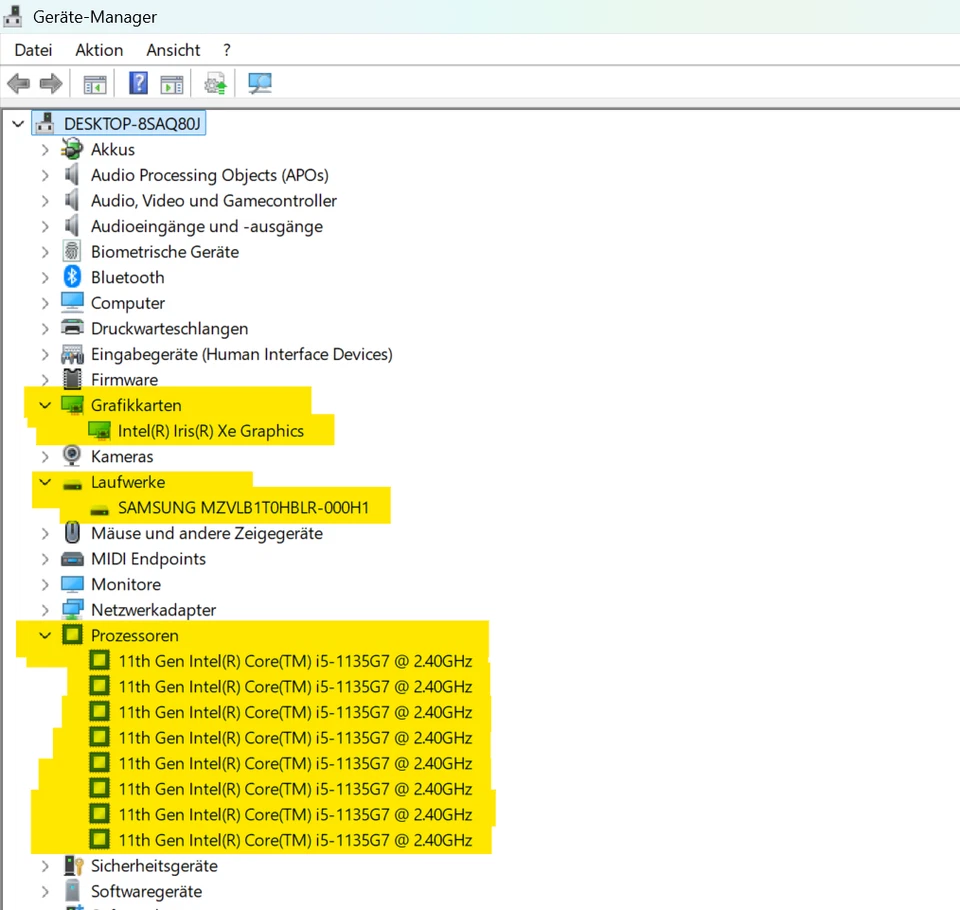
Task: Open the Help toolbar icon
Action: [x=138, y=83]
